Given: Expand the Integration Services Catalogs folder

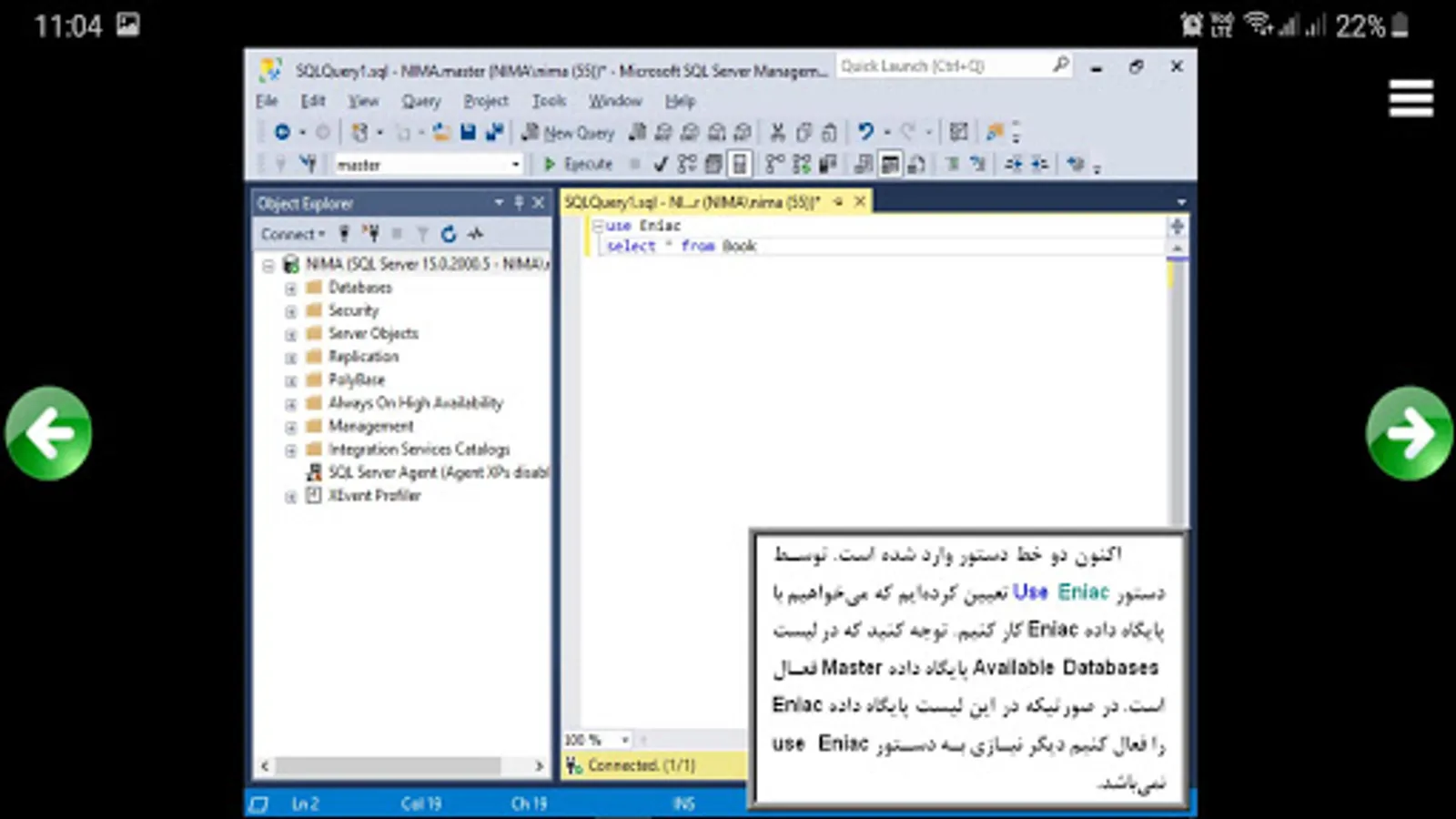Looking at the screenshot, I should point(291,450).
